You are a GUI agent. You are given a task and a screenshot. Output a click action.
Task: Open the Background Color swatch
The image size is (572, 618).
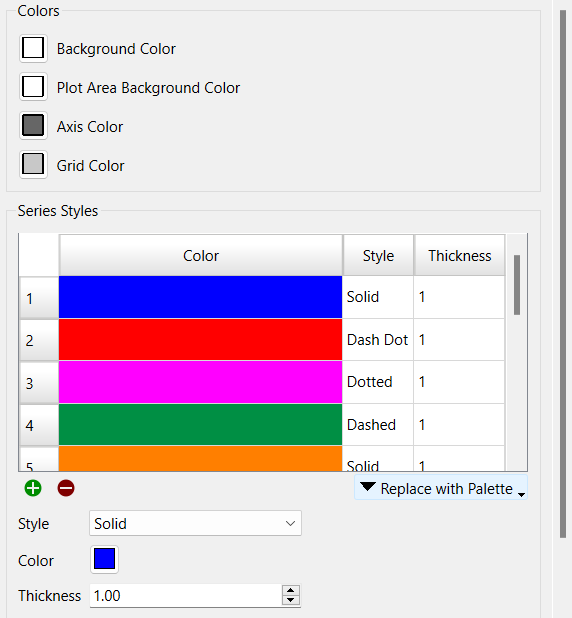(x=33, y=48)
